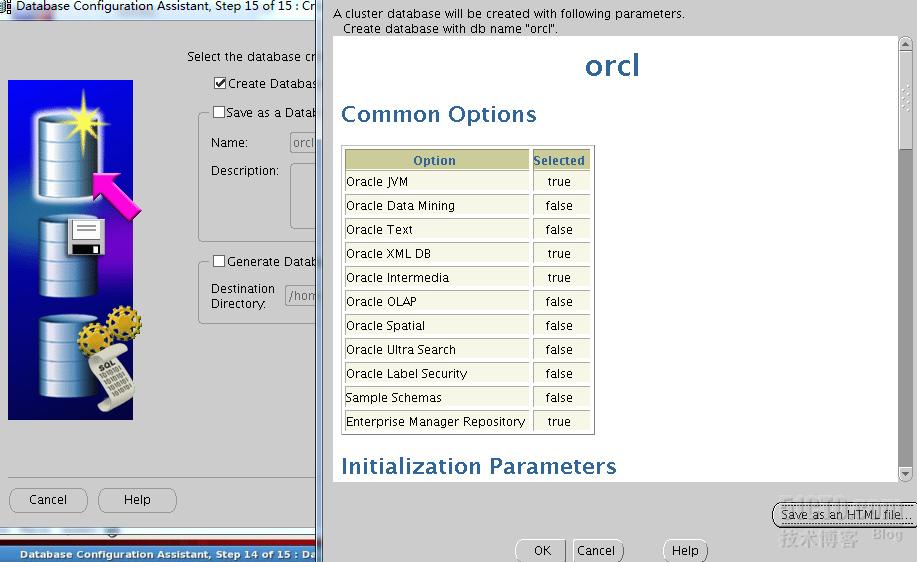Click the database with floppy disk icon

coord(71,256)
